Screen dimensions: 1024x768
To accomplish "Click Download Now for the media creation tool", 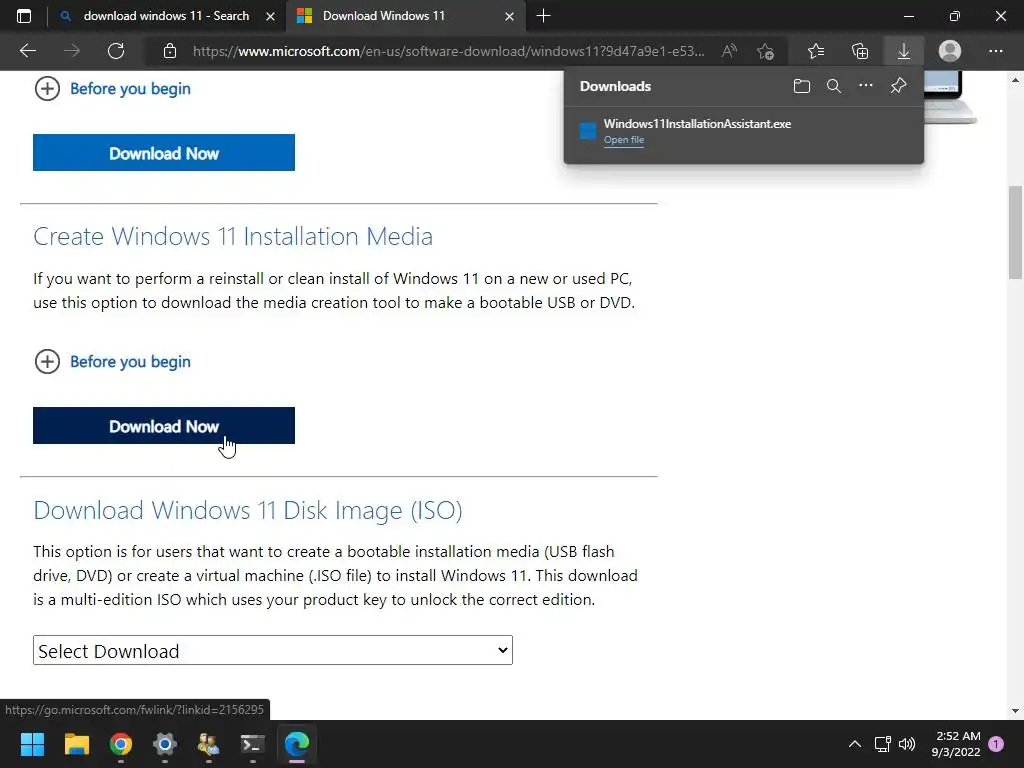I will click(164, 426).
